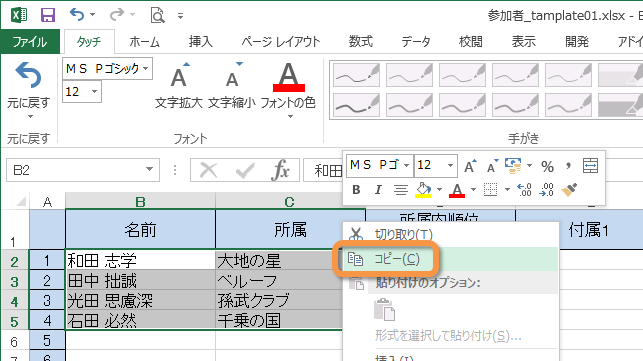Click the 元に戻す undo button in ribbon
Image resolution: width=643 pixels, height=361 pixels.
[29, 89]
